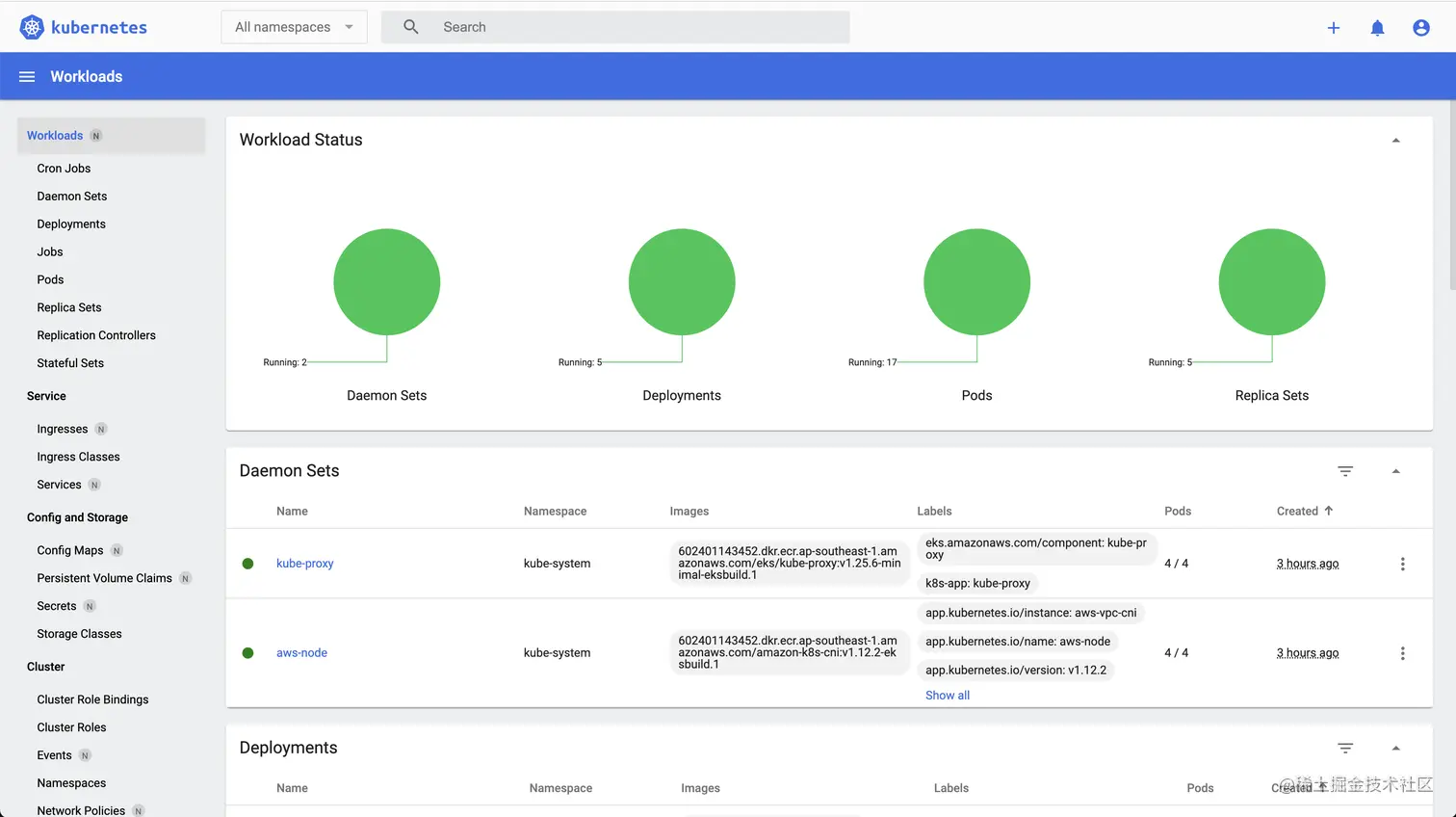The width and height of the screenshot is (1456, 817).
Task: Click the Daemon Sets filter icon
Action: click(x=1345, y=471)
